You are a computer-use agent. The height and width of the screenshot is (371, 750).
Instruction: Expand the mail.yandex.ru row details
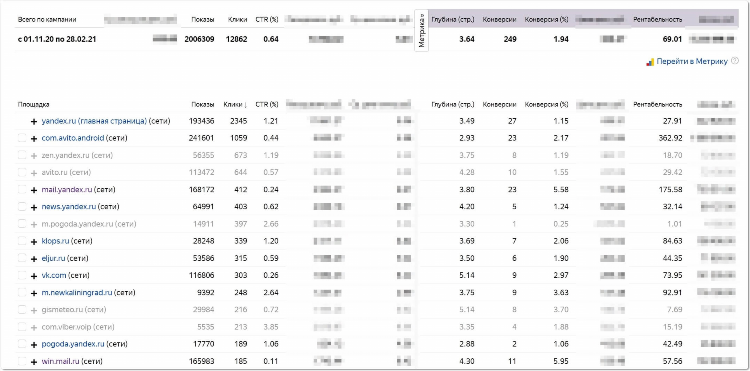34,190
